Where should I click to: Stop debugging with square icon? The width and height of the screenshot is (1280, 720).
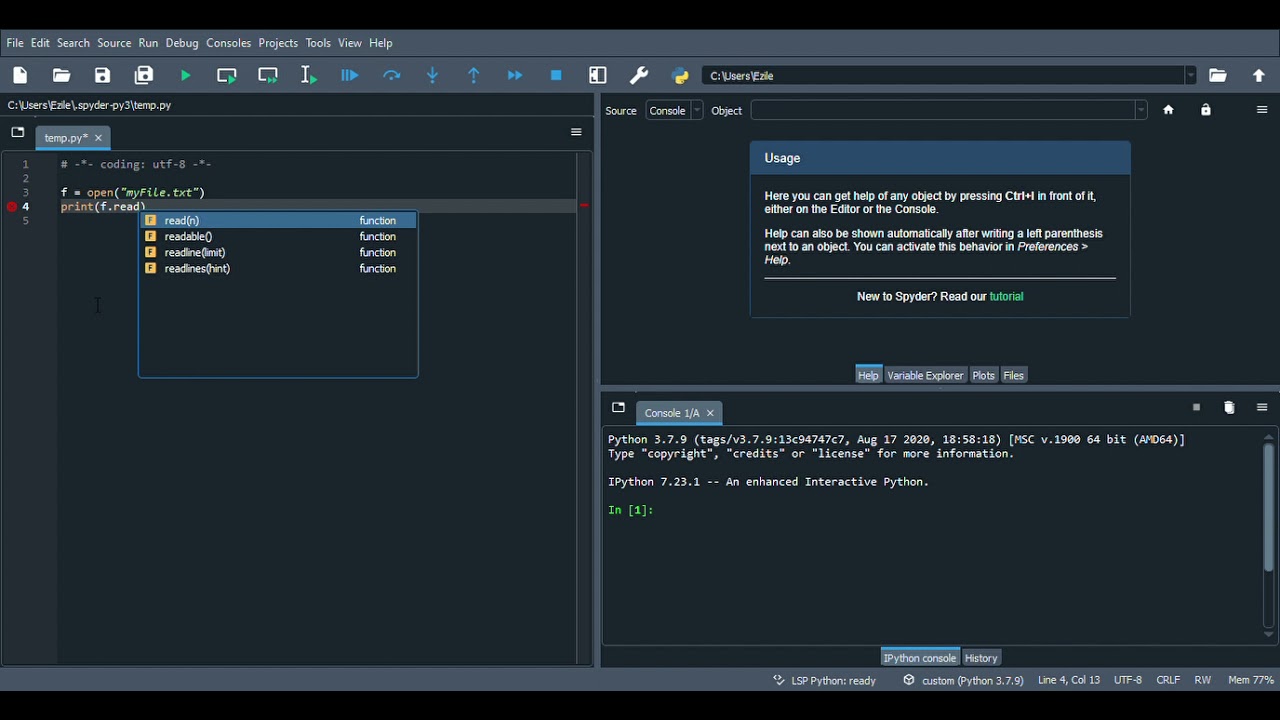[x=556, y=76]
